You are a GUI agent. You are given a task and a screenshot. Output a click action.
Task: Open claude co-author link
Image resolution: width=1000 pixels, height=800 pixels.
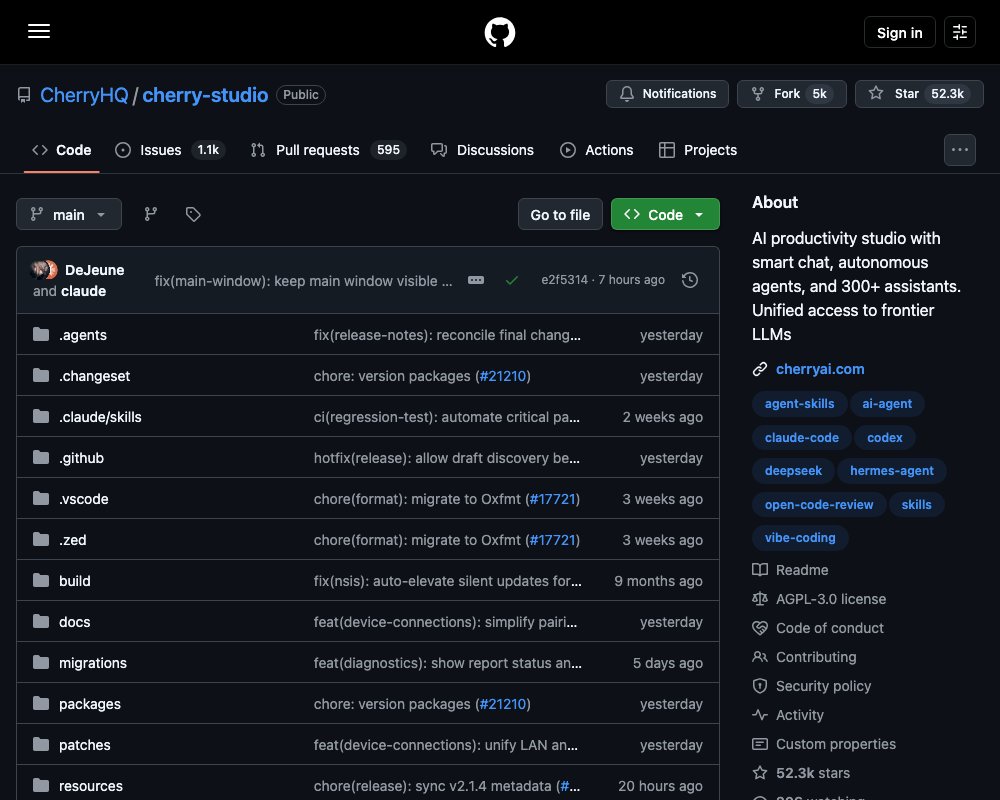(83, 291)
